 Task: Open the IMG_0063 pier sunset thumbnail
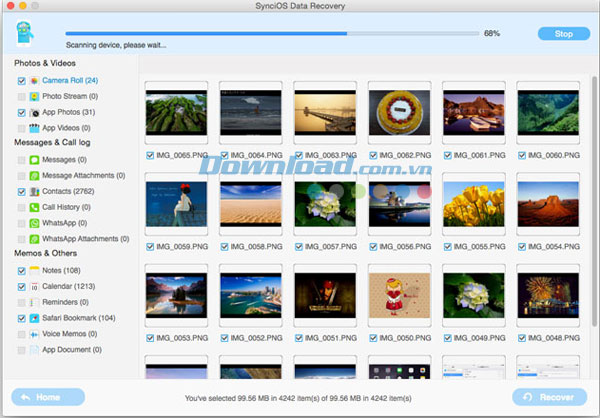click(x=325, y=113)
